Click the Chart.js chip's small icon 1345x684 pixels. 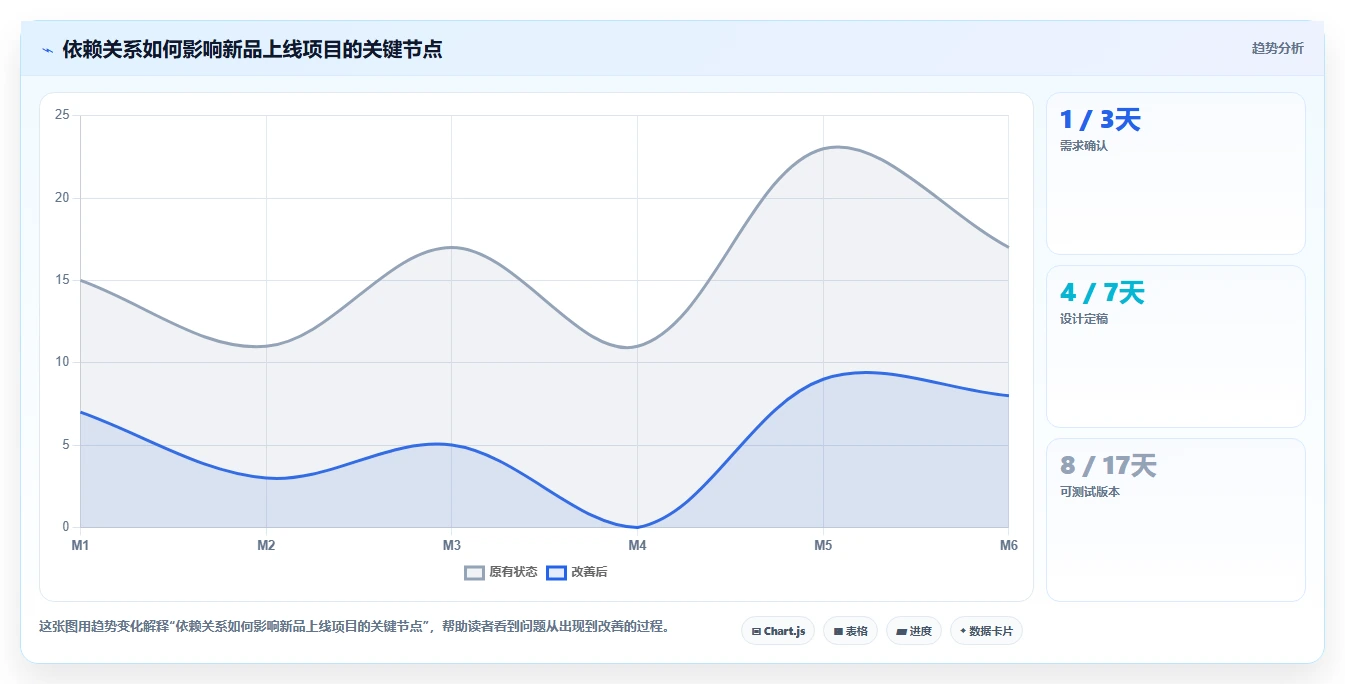click(x=756, y=632)
